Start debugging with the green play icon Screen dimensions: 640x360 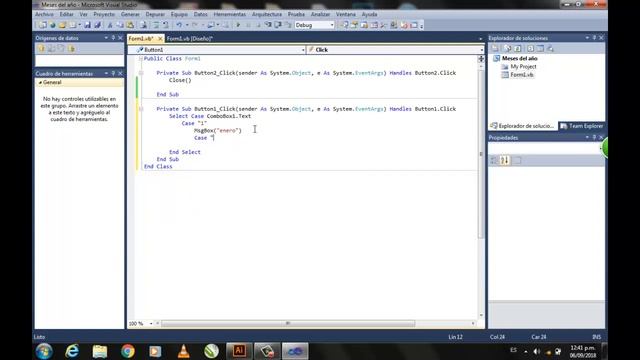click(x=238, y=25)
